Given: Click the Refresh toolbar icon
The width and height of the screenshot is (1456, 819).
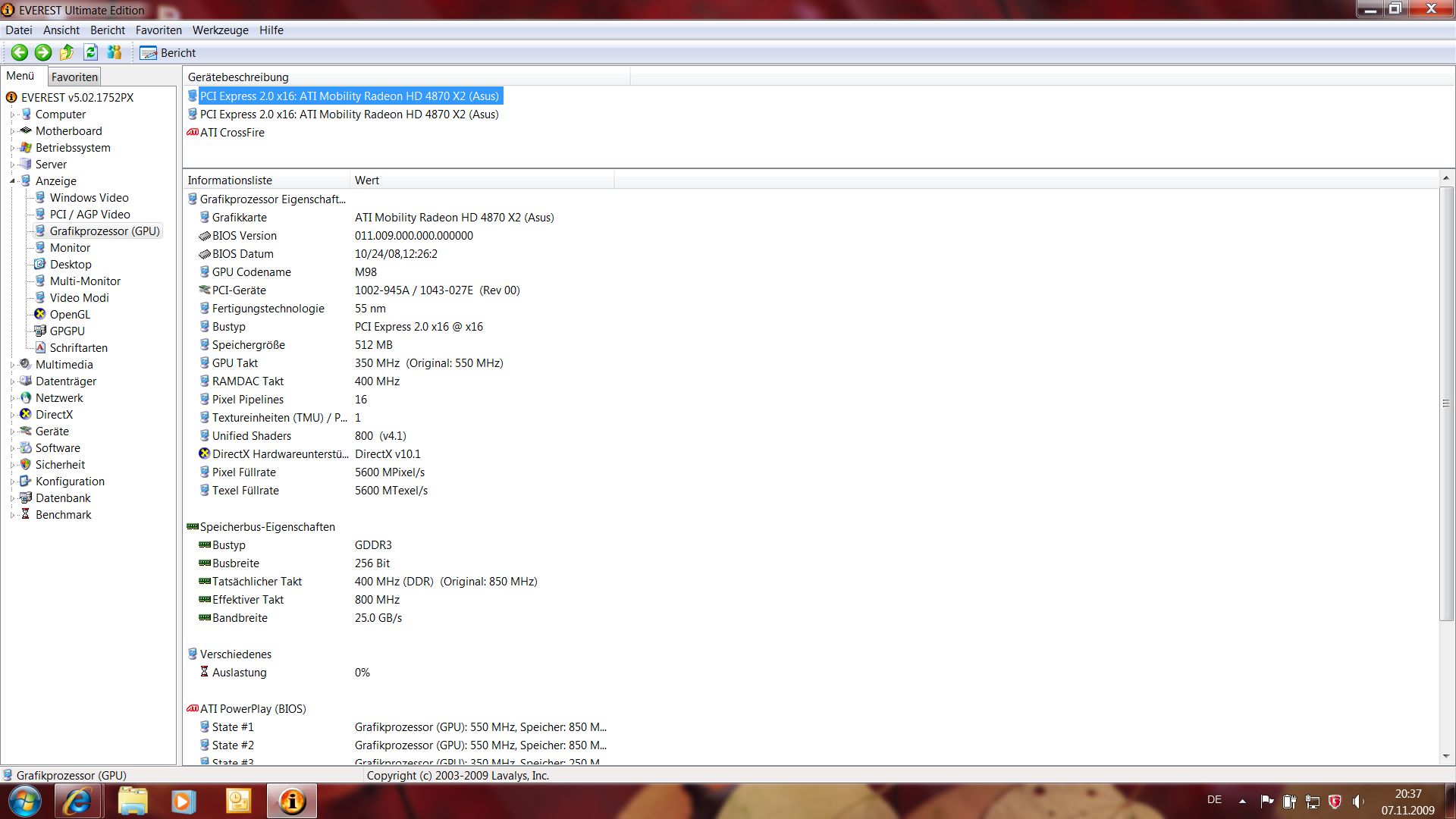Looking at the screenshot, I should (x=90, y=52).
